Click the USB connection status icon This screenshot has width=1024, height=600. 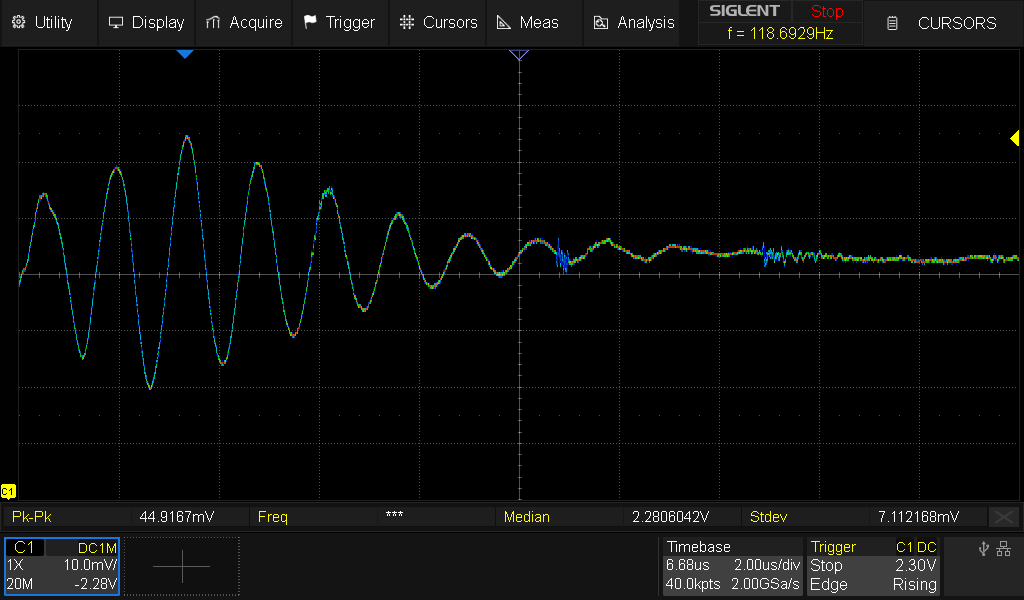point(983,548)
